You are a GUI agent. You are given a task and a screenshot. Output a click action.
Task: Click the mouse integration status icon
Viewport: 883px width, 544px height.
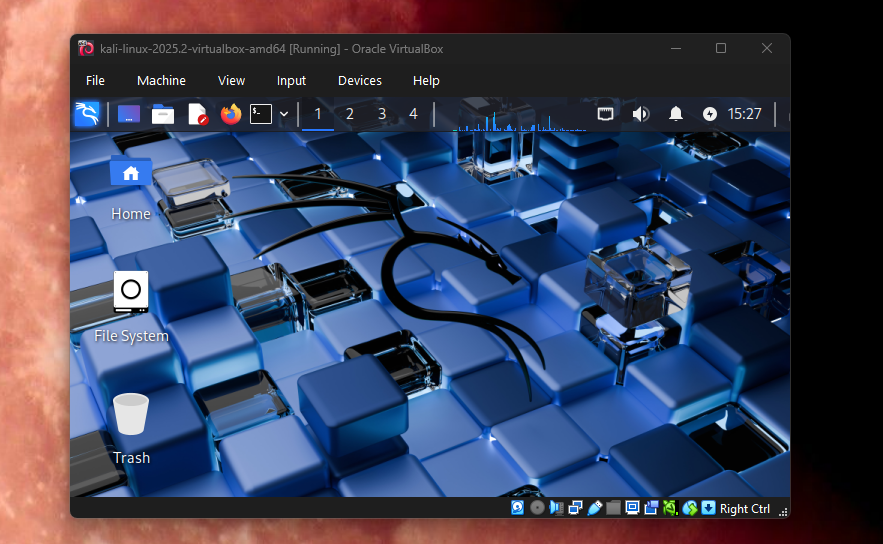690,508
